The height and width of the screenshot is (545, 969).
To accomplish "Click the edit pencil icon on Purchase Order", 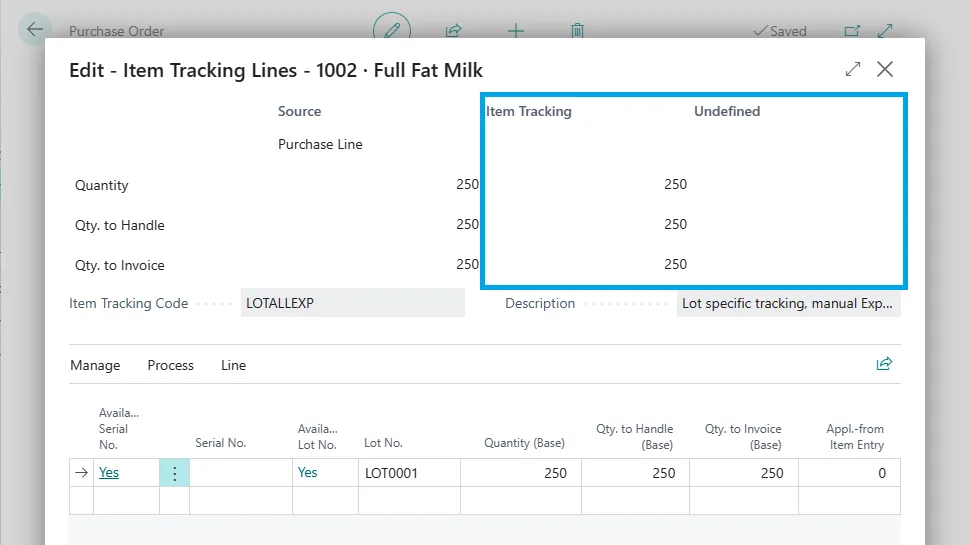I will (392, 30).
